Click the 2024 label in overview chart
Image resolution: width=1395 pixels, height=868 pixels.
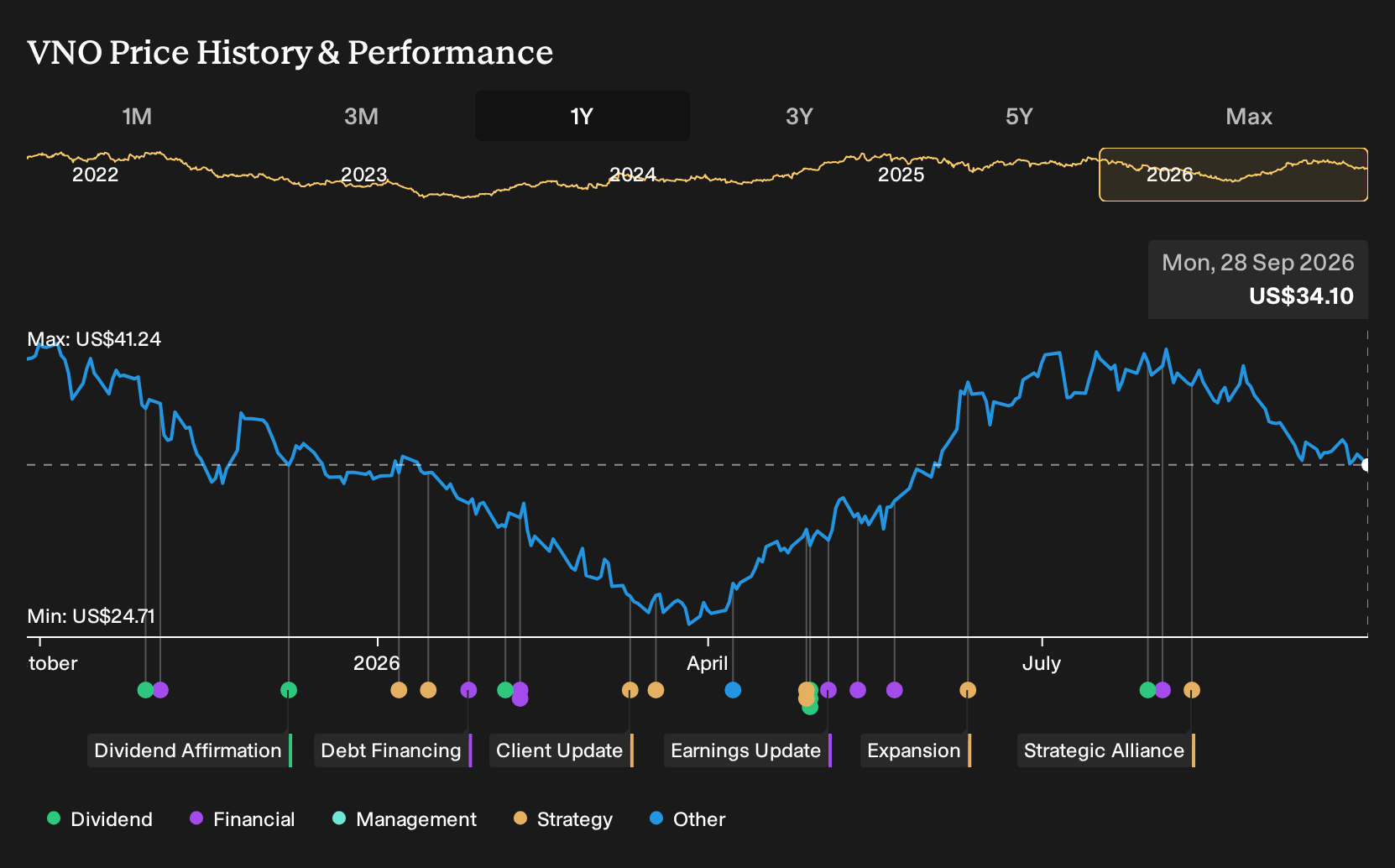(632, 175)
